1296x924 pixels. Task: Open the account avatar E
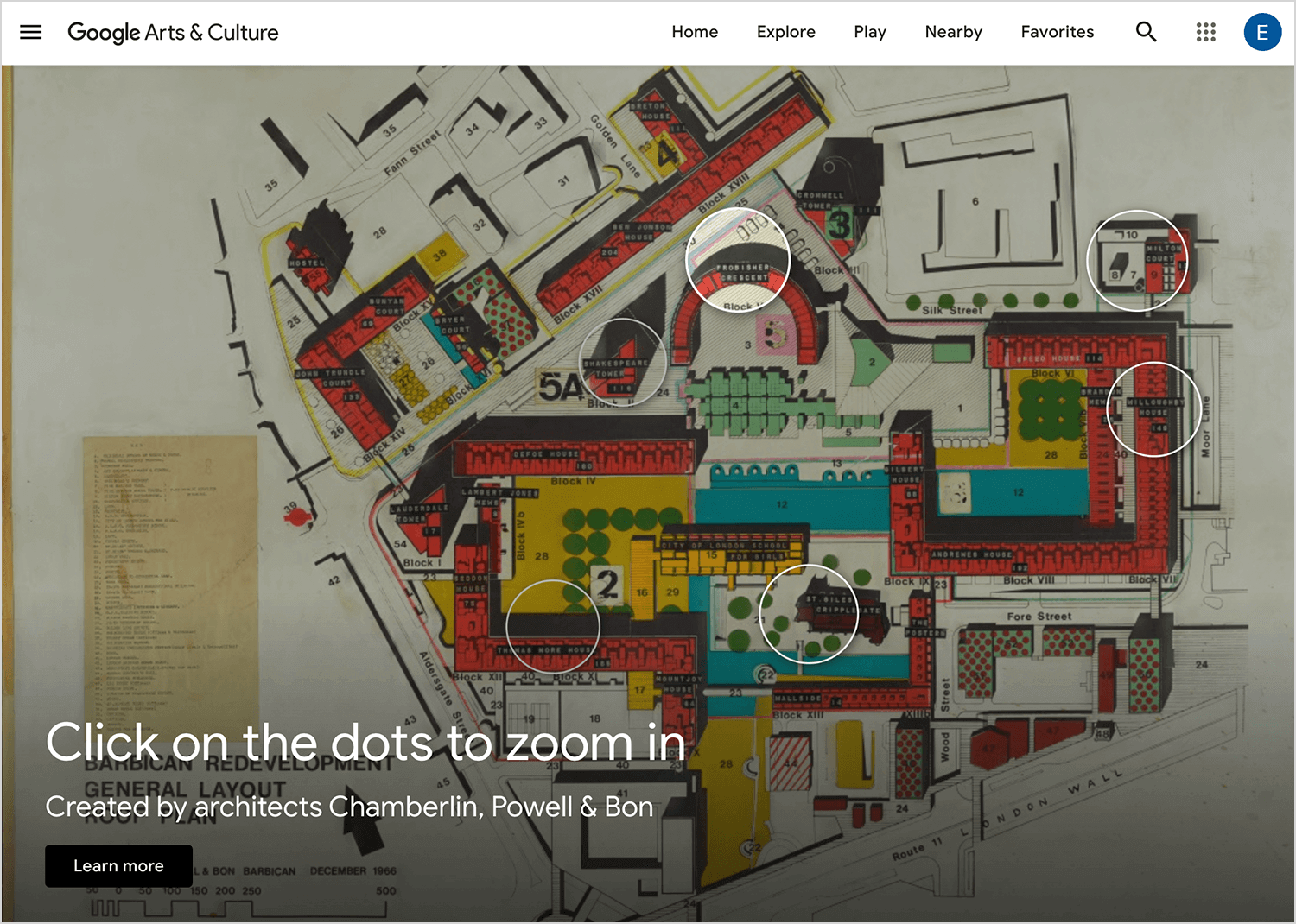1262,32
